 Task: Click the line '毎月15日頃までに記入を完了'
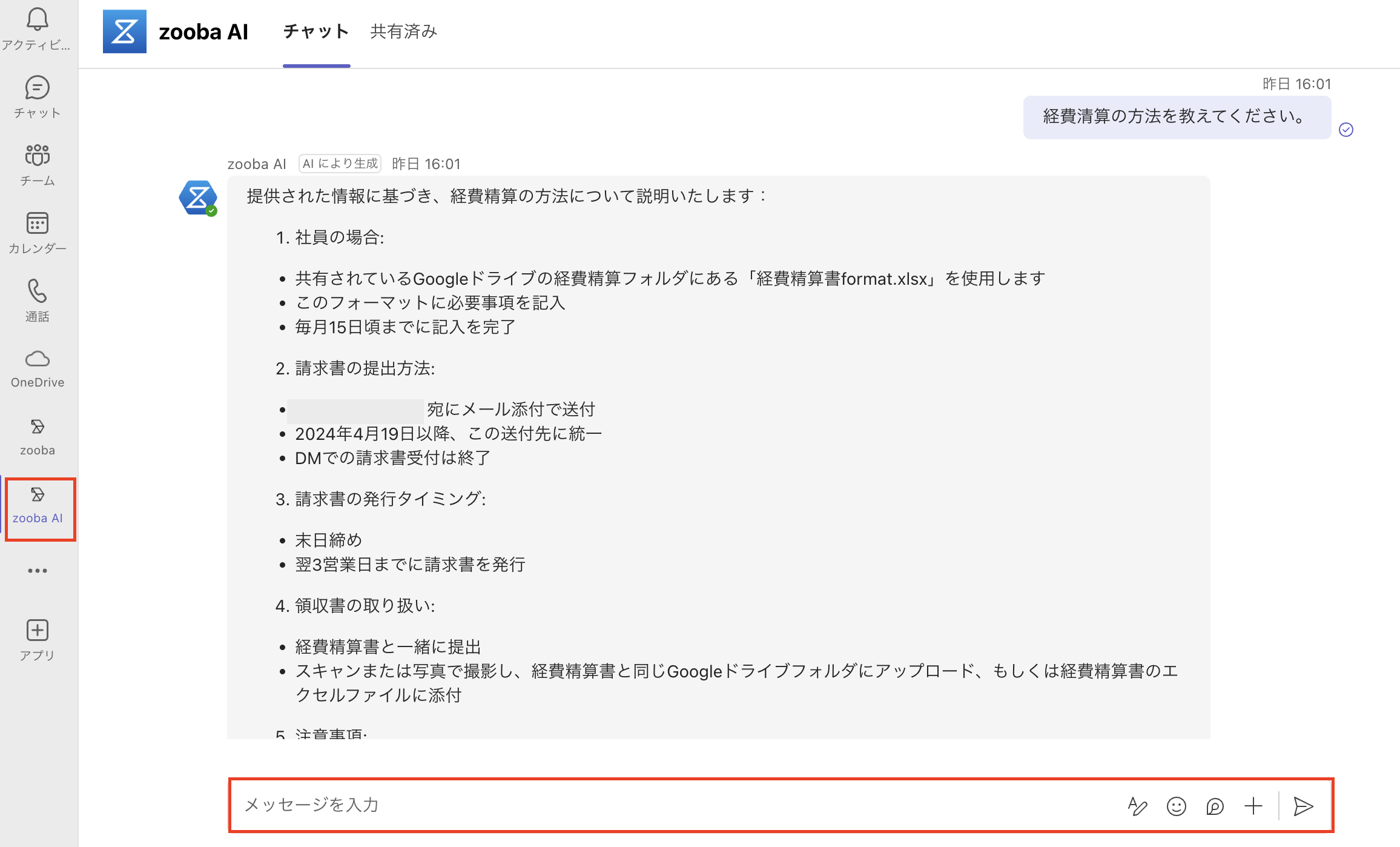tap(406, 327)
